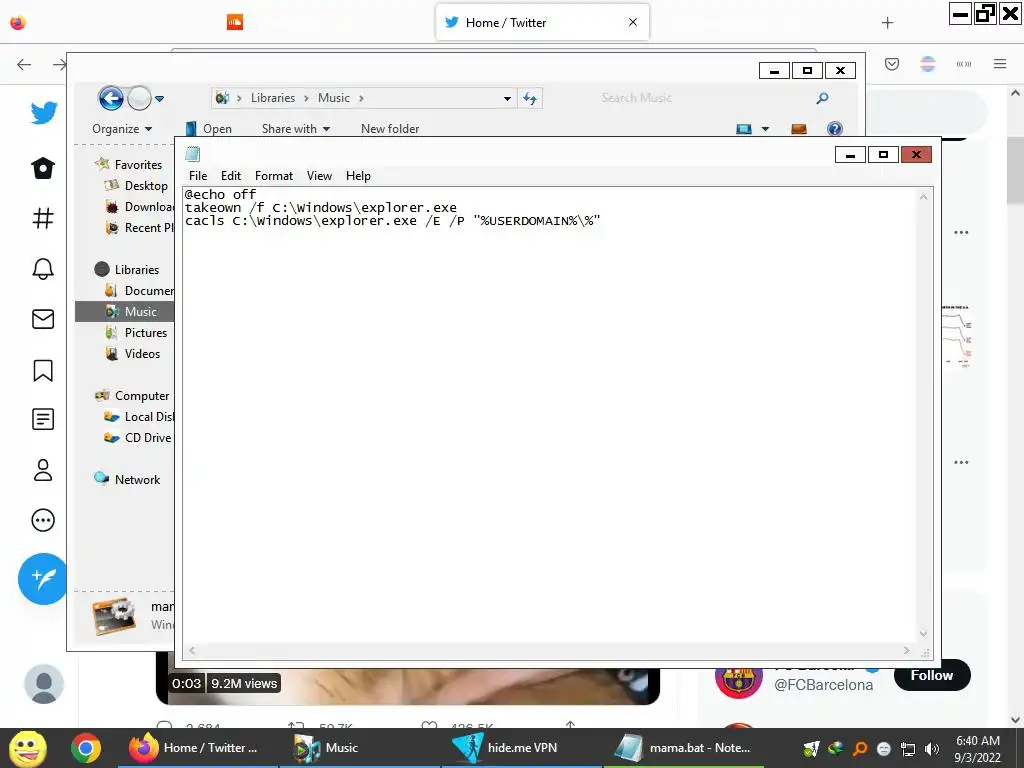The height and width of the screenshot is (768, 1024).
Task: Click the Twitter bird logo in sidebar
Action: (x=43, y=113)
